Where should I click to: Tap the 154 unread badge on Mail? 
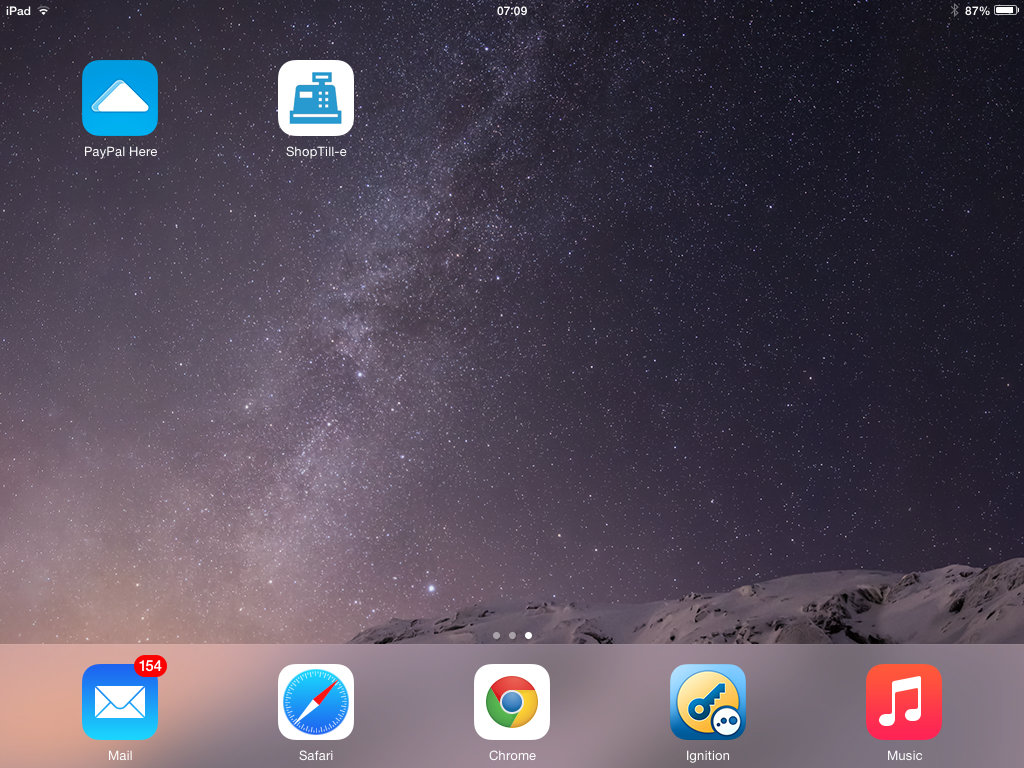click(x=150, y=666)
